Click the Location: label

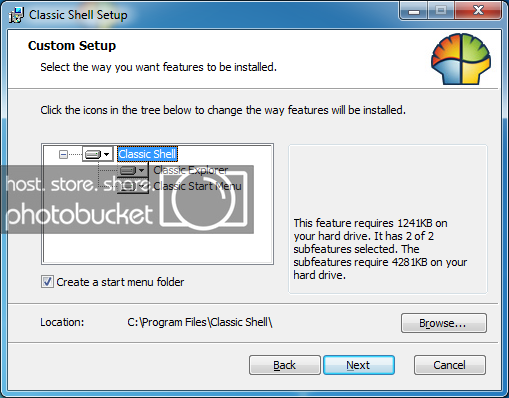pos(62,322)
